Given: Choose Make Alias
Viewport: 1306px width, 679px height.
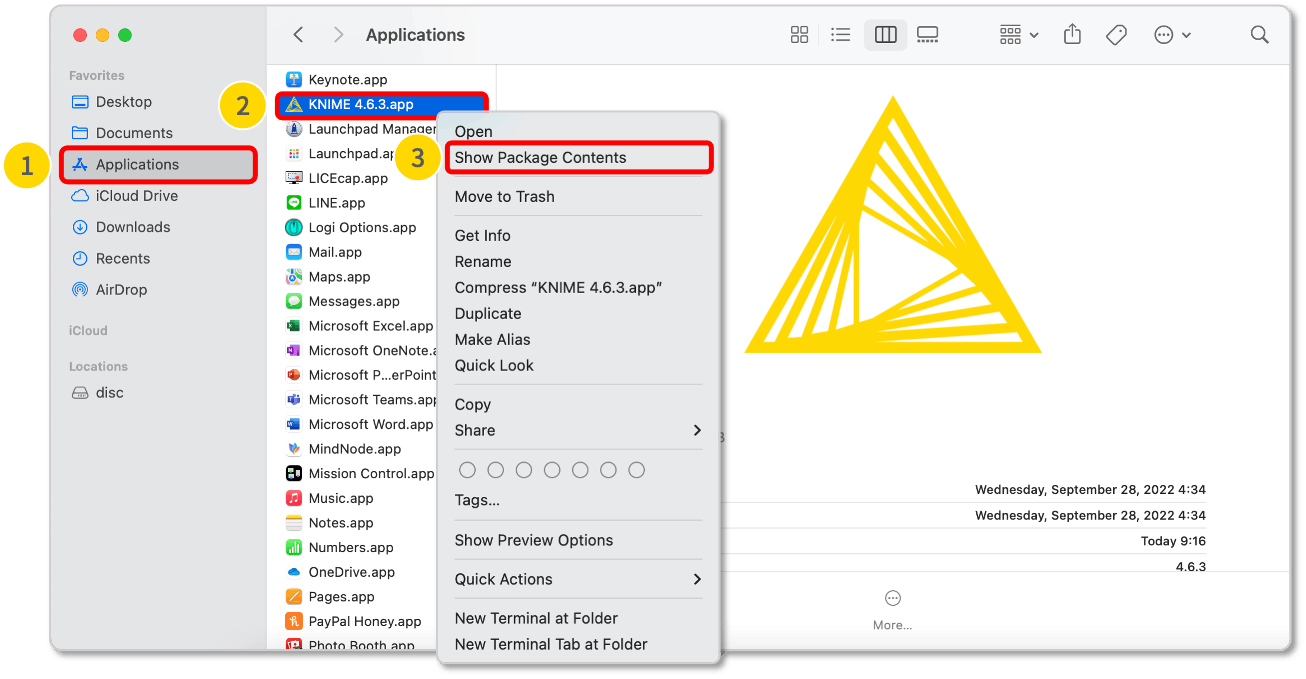Looking at the screenshot, I should click(x=492, y=340).
